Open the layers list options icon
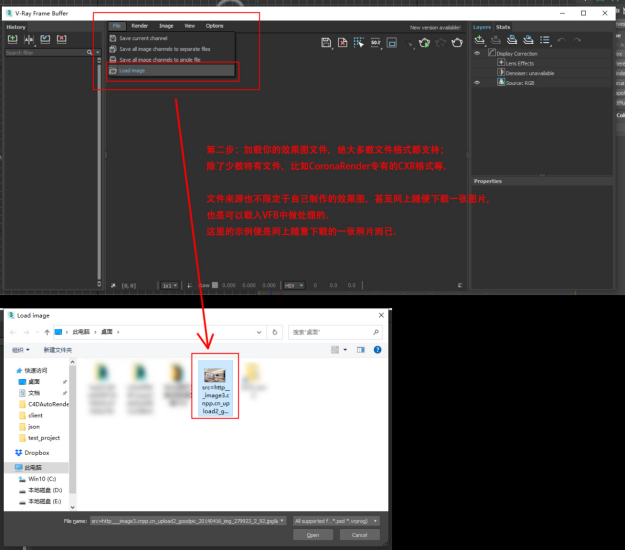 click(x=545, y=40)
